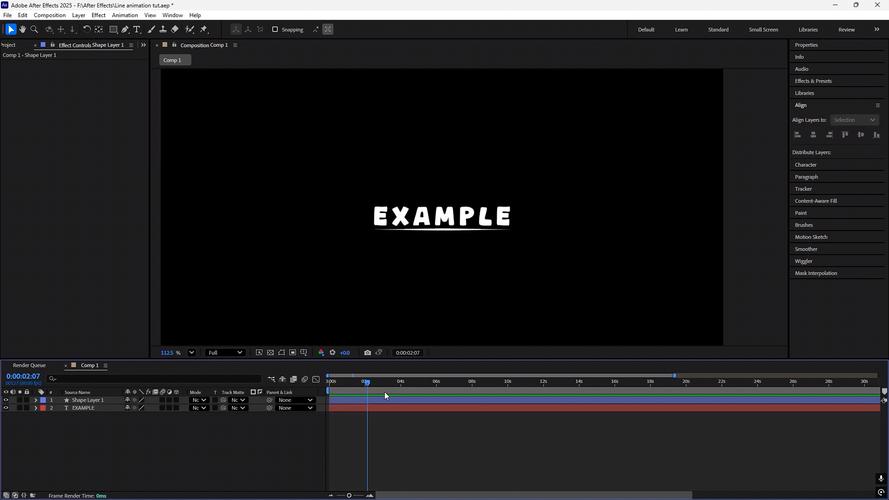Click the timeline zoom slider

point(349,495)
